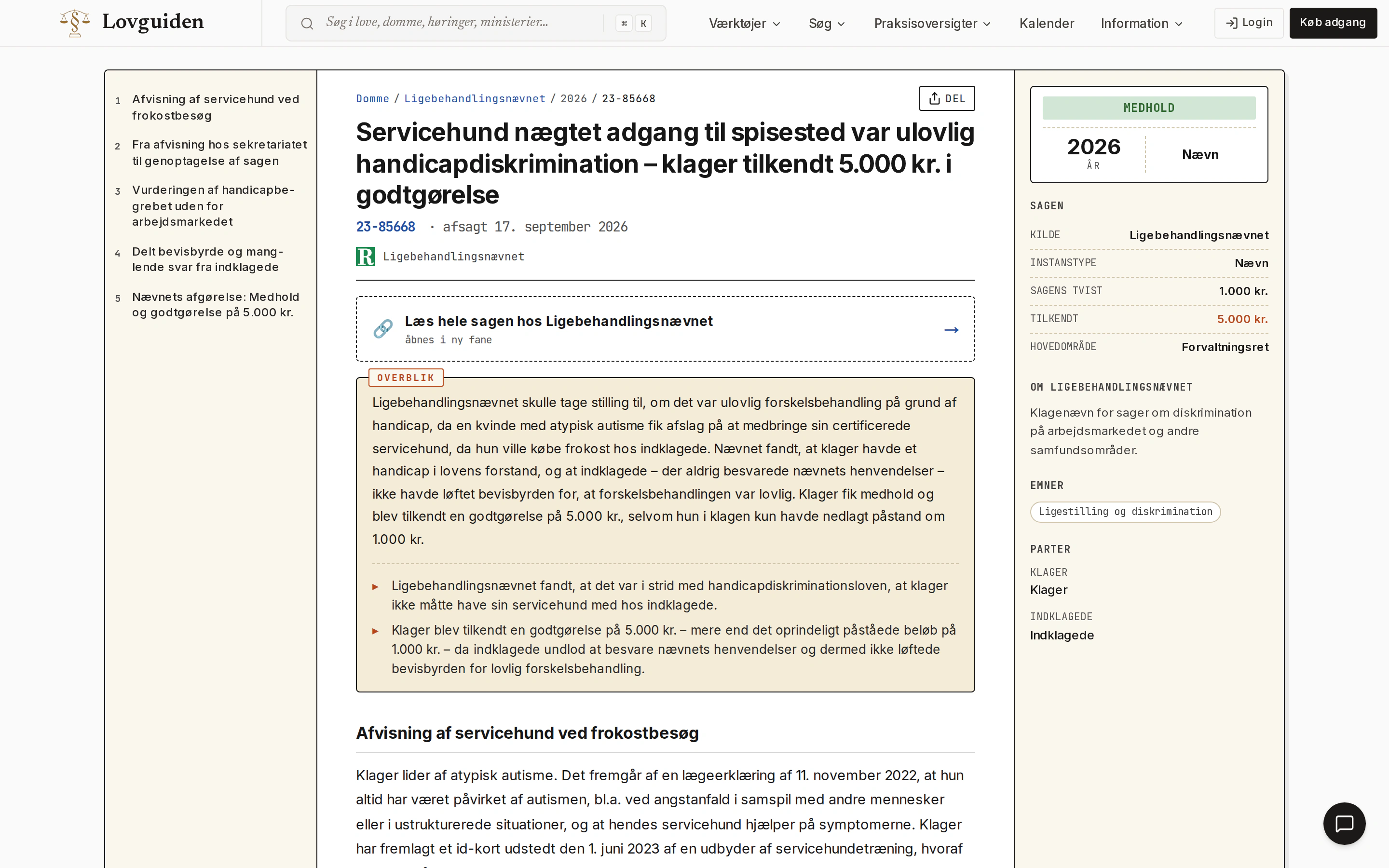This screenshot has height=868, width=1389.
Task: Open Læs hele sagen hos Ligebehandlingsnævnet
Action: 665,329
